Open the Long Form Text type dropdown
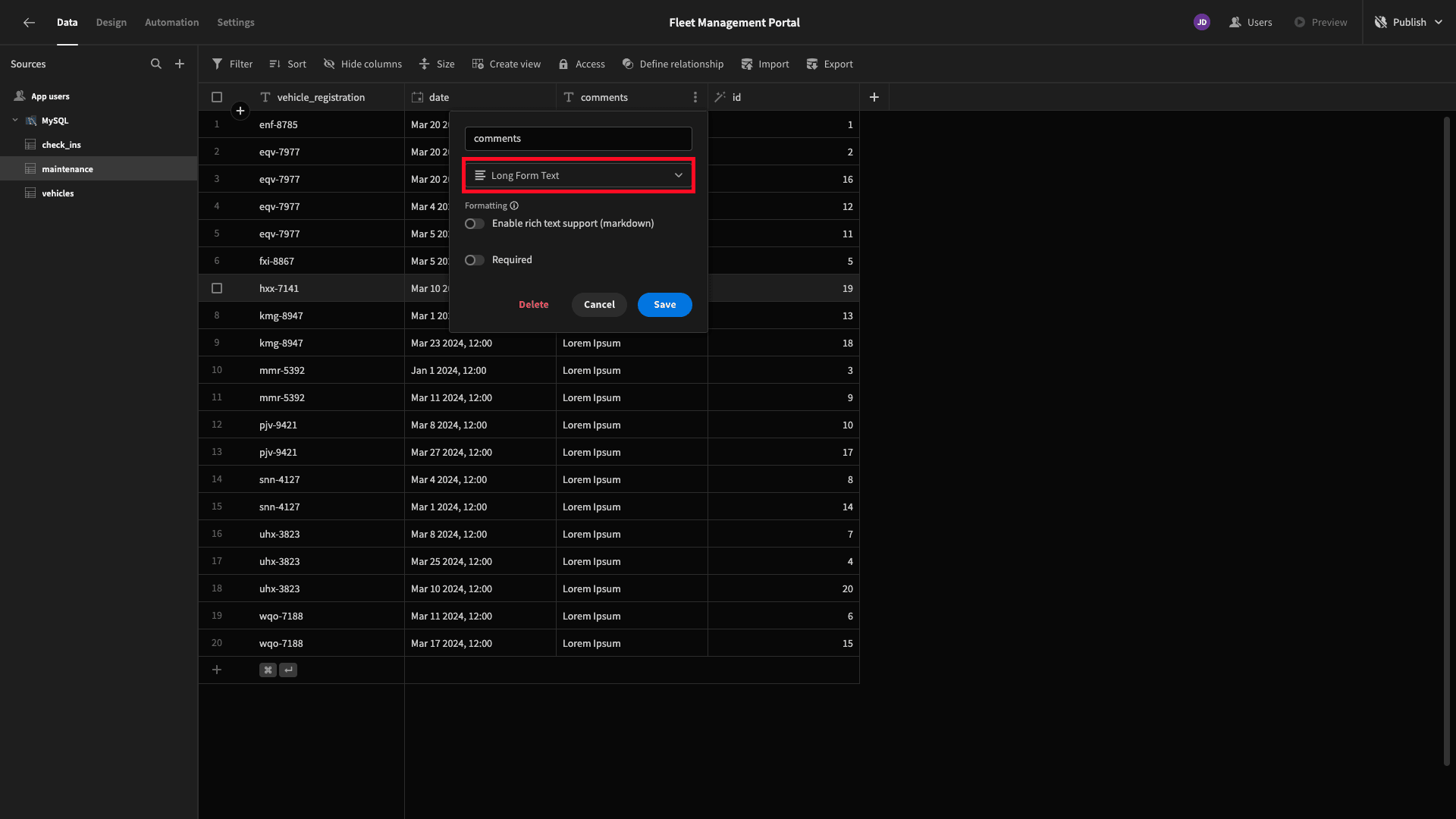The height and width of the screenshot is (819, 1456). [579, 175]
